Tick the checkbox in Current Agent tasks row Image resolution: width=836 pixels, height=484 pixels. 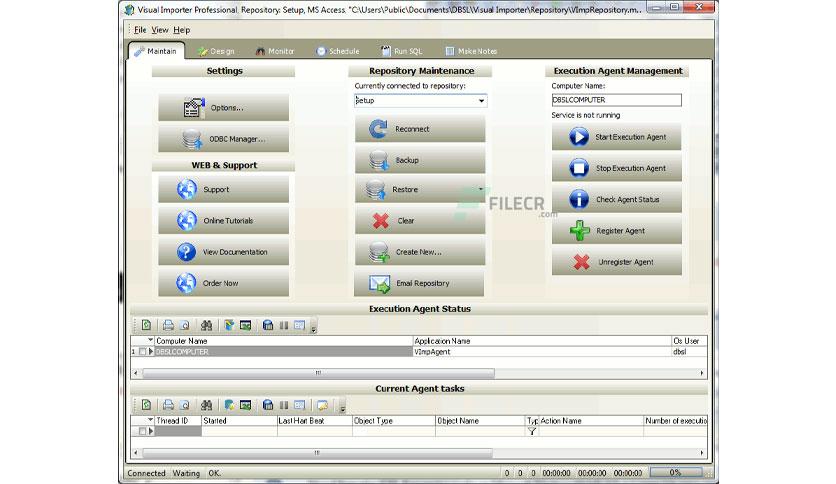coord(142,431)
